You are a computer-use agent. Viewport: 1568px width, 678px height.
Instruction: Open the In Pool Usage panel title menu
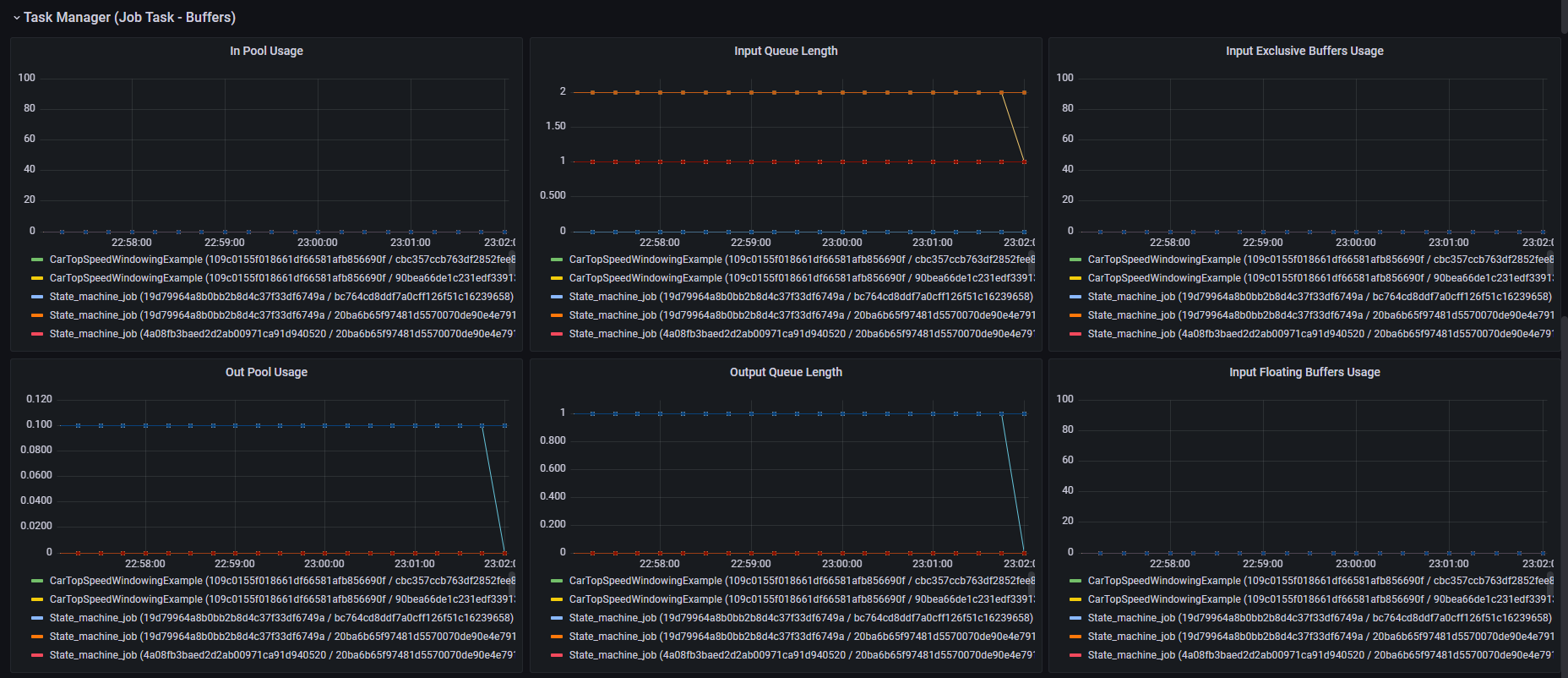266,51
